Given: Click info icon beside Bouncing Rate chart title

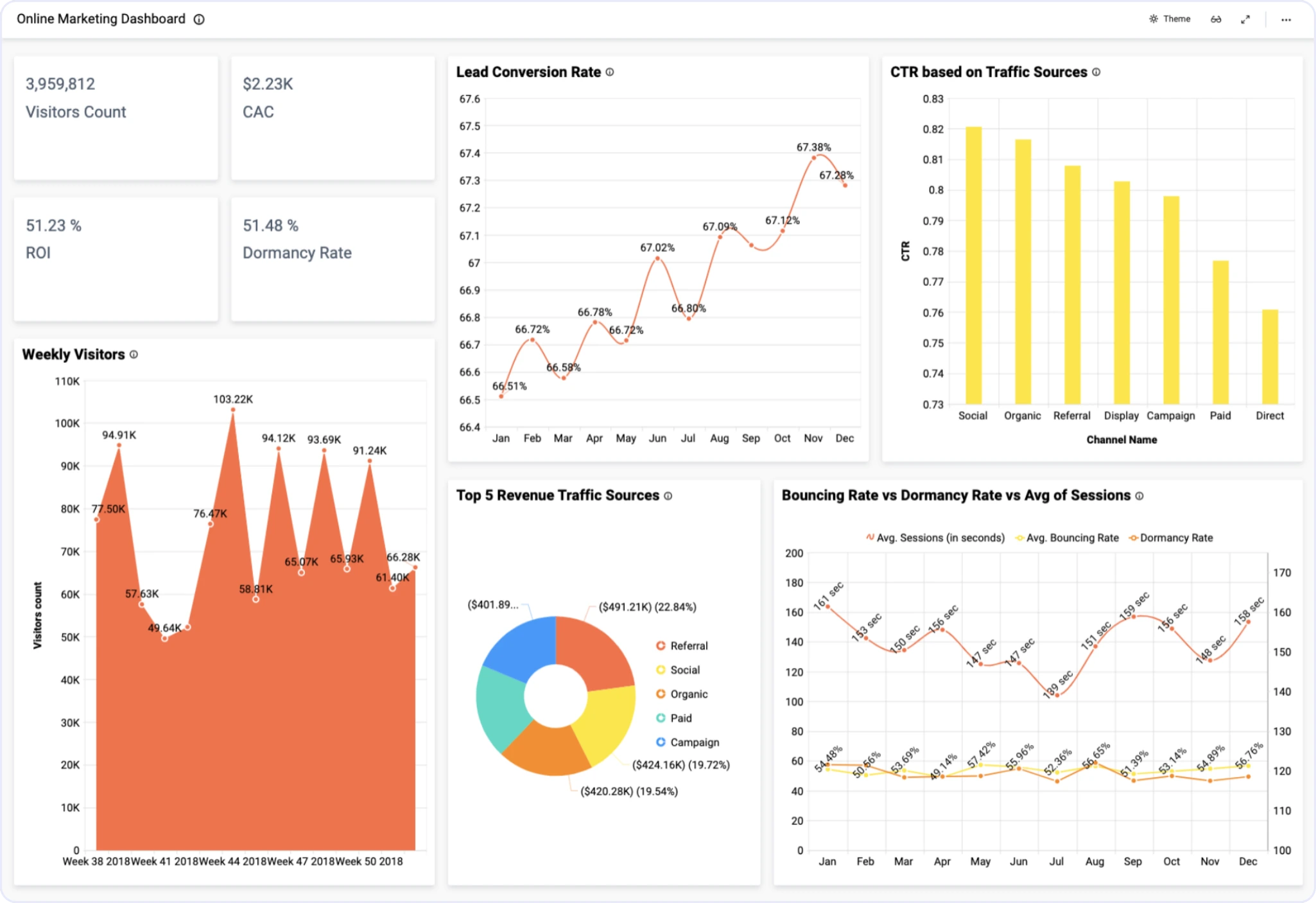Looking at the screenshot, I should (1139, 496).
